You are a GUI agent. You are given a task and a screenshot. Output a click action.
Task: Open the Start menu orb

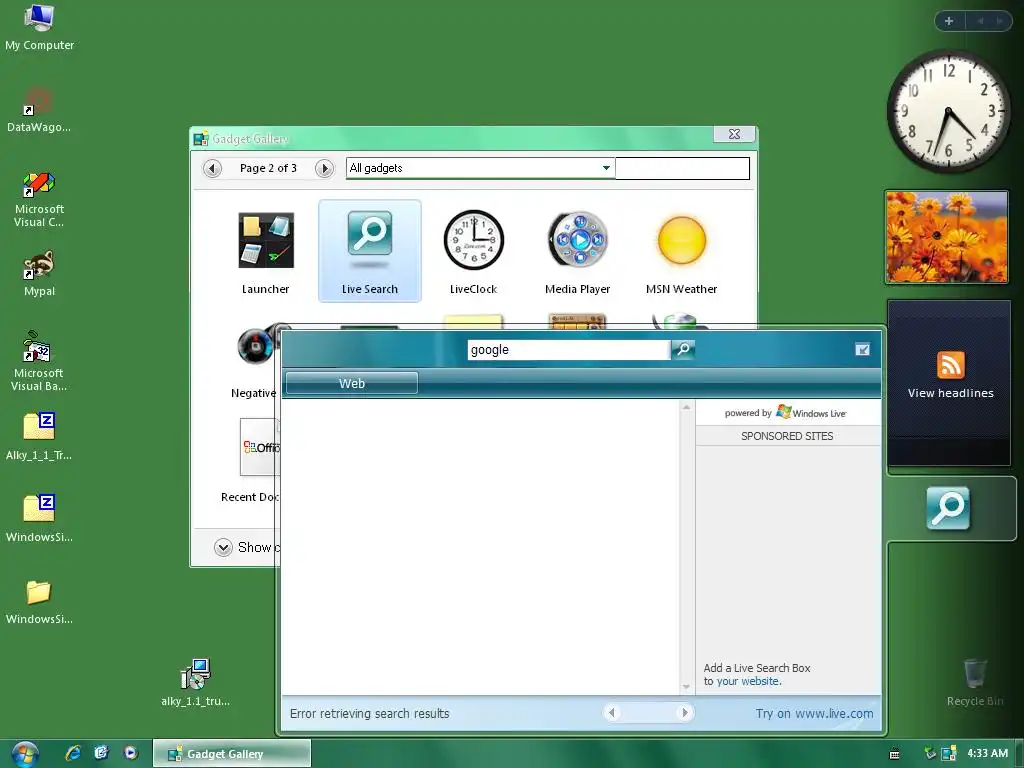pos(24,754)
